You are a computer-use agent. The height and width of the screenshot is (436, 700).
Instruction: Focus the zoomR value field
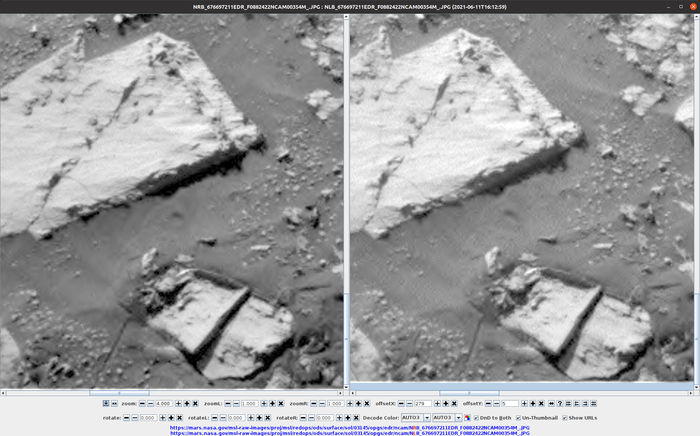[x=335, y=403]
